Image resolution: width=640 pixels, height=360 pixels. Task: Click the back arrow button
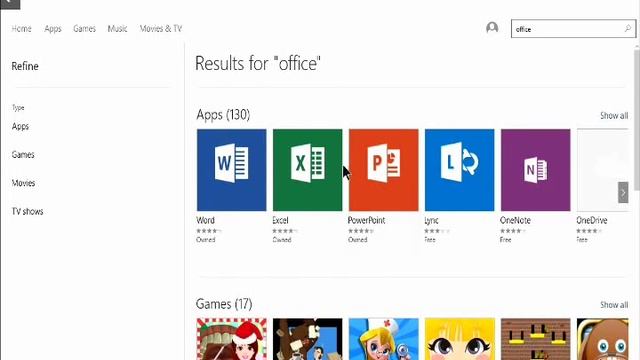click(x=10, y=3)
